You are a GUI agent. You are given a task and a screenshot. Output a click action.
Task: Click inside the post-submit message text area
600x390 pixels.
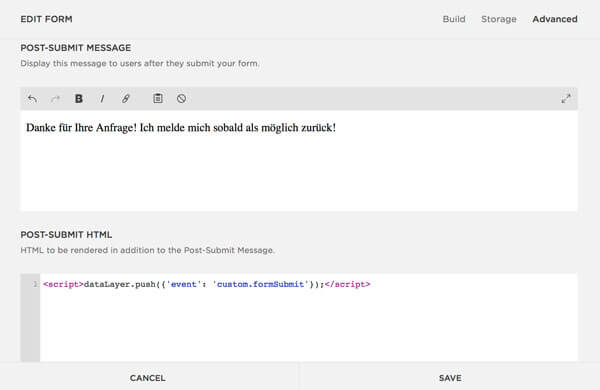(x=299, y=161)
